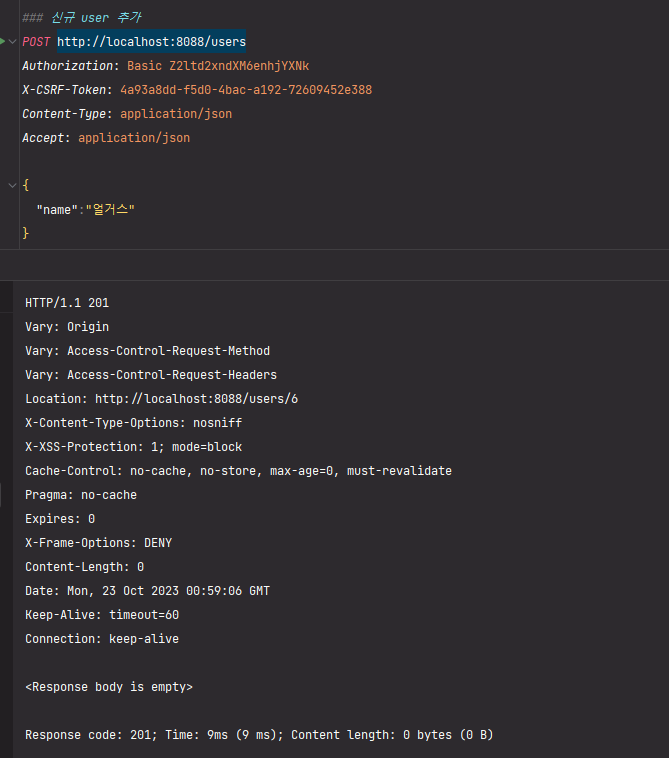Viewport: 669px width, 758px height.
Task: Collapse the POST request fold chevron
Action: tap(13, 42)
